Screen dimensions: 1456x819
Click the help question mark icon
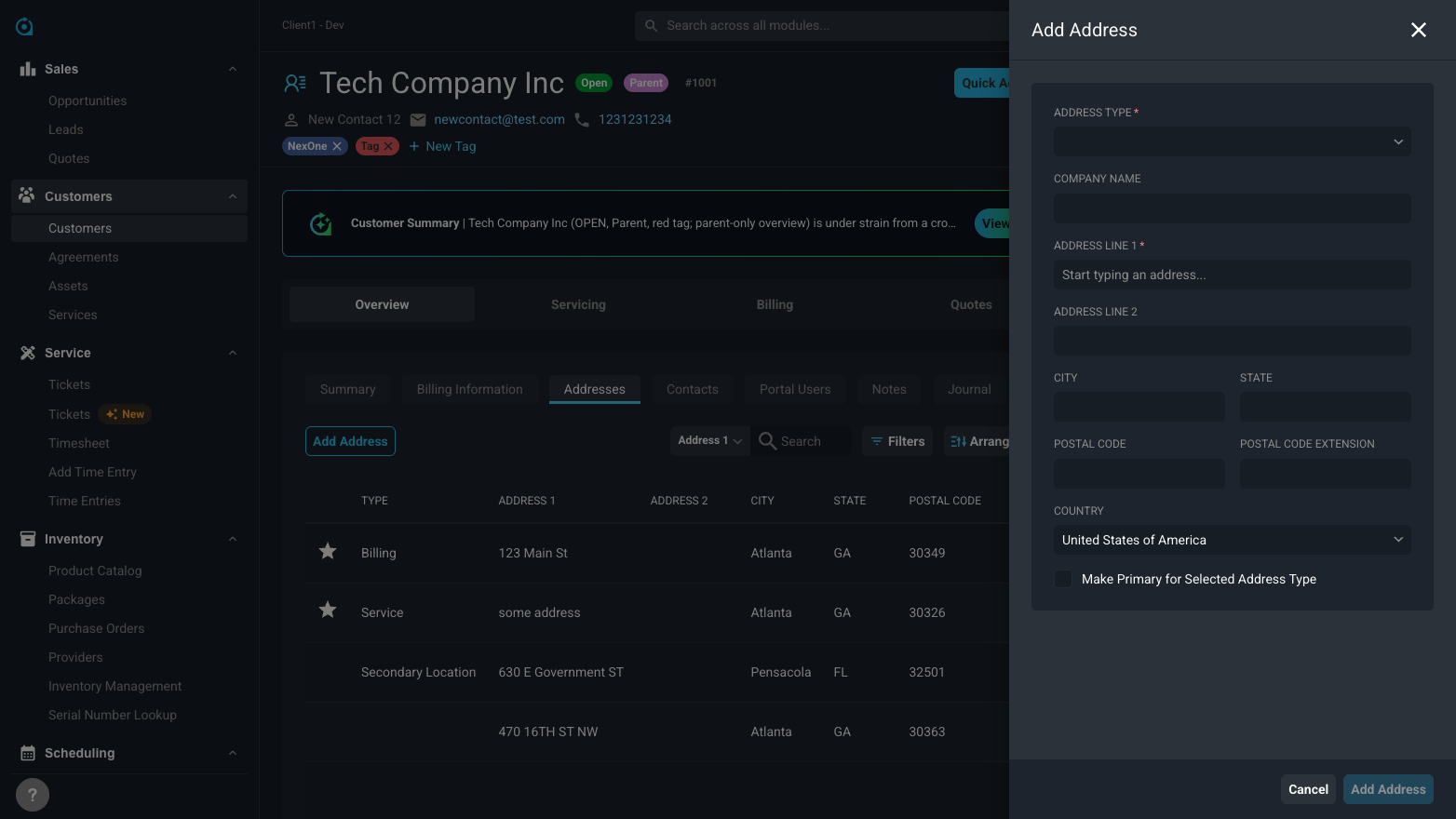point(33,795)
